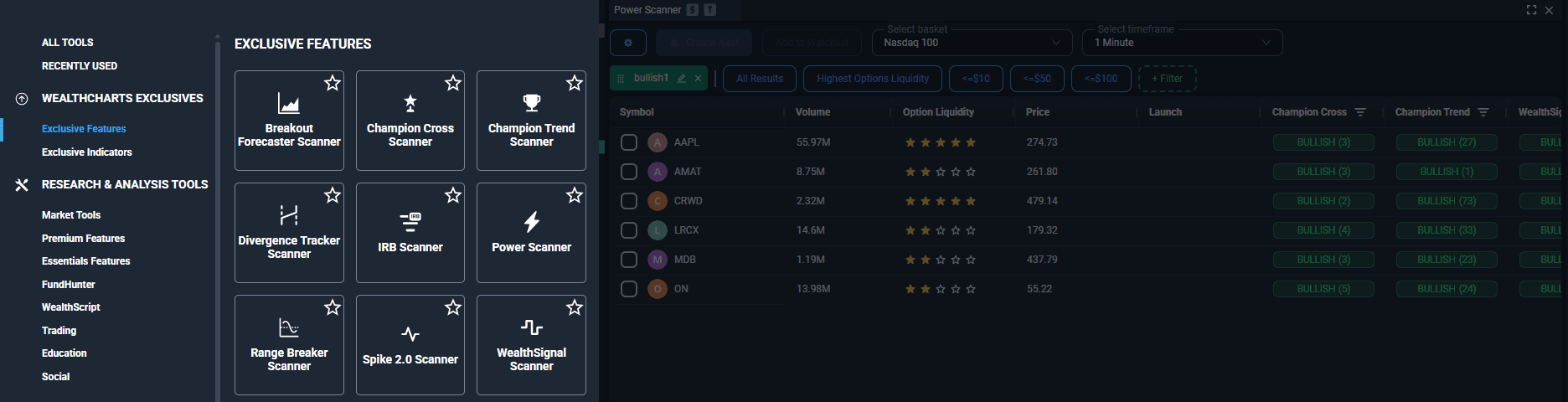Open the Breakout Forecaster Scanner tile

[289, 121]
